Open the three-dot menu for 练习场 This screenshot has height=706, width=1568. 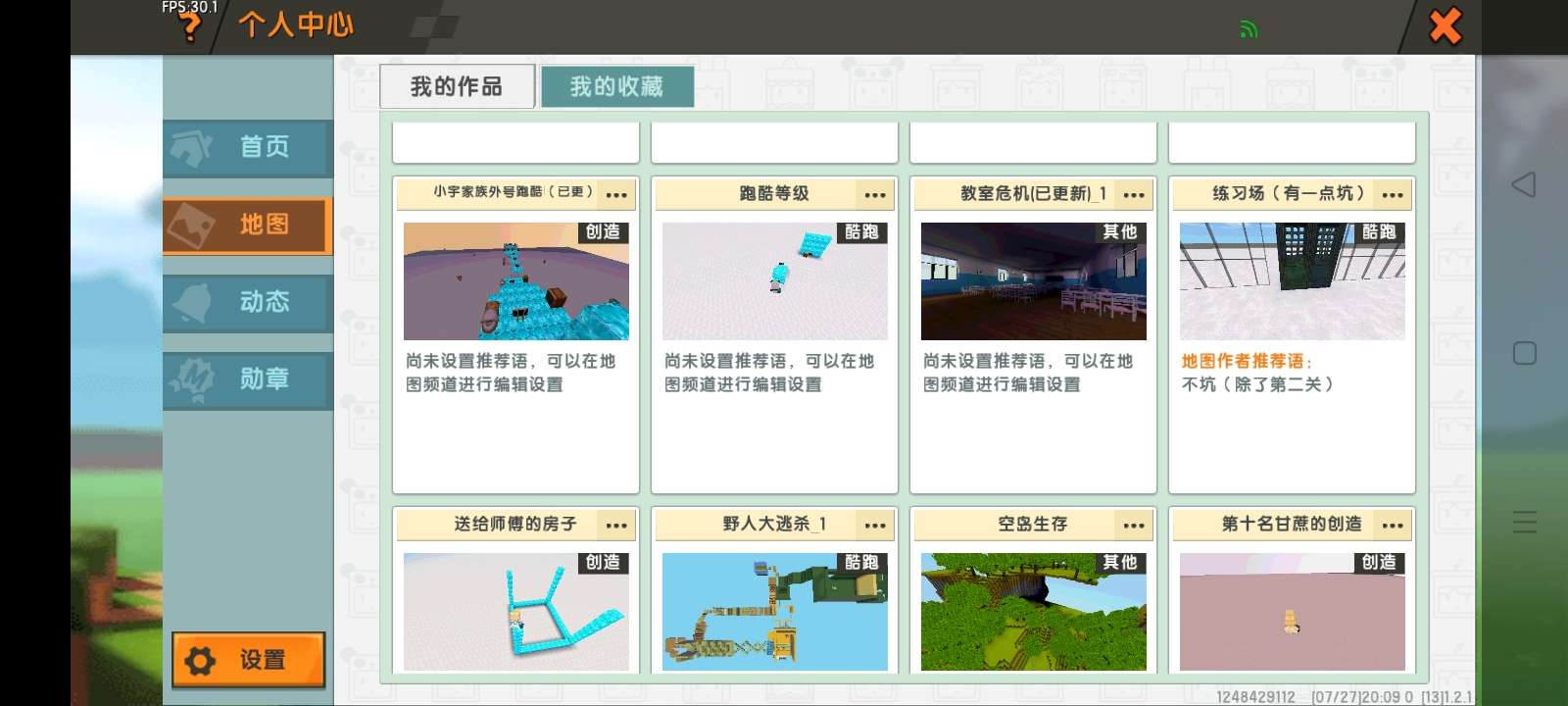click(1393, 195)
